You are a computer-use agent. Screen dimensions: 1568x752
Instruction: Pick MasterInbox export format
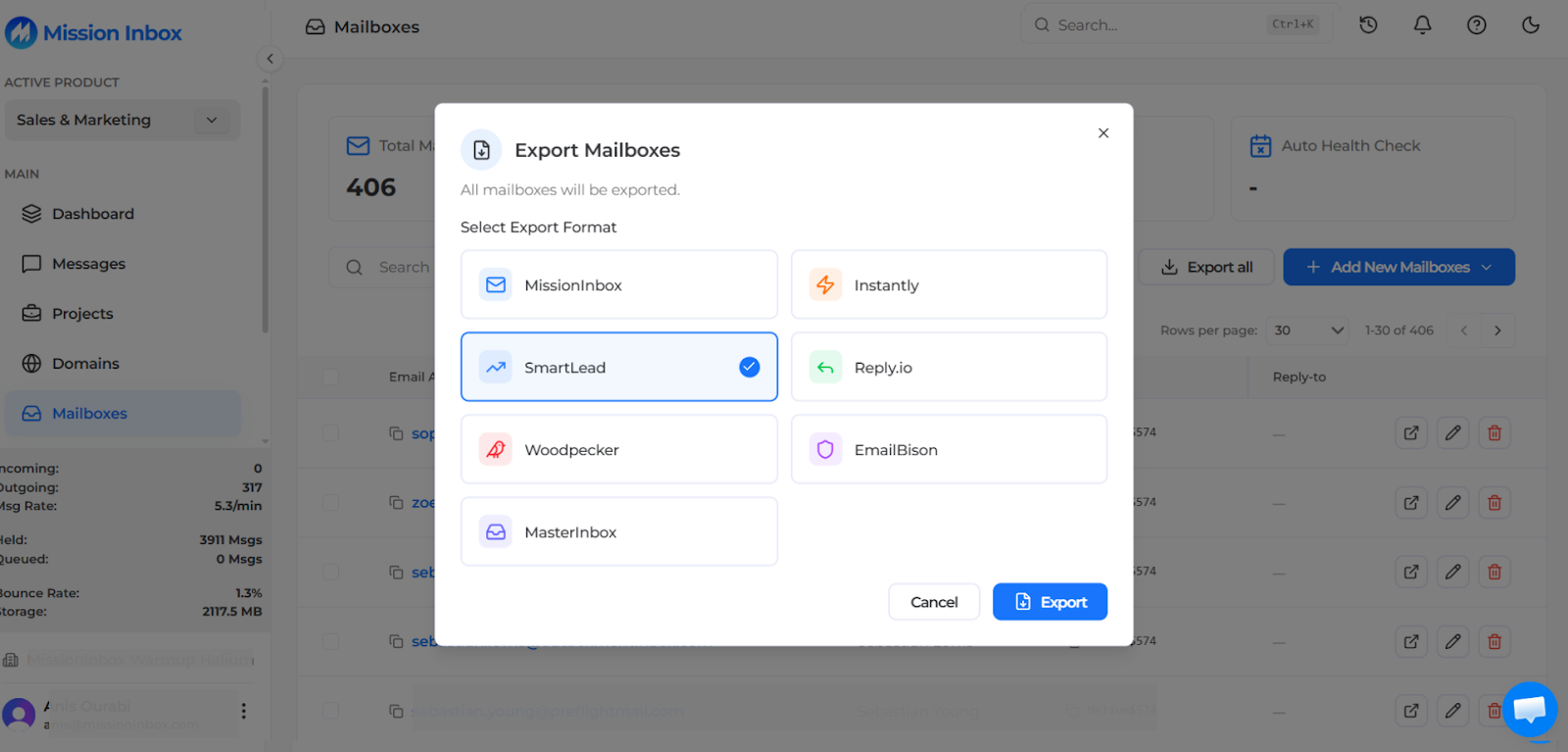(x=618, y=531)
